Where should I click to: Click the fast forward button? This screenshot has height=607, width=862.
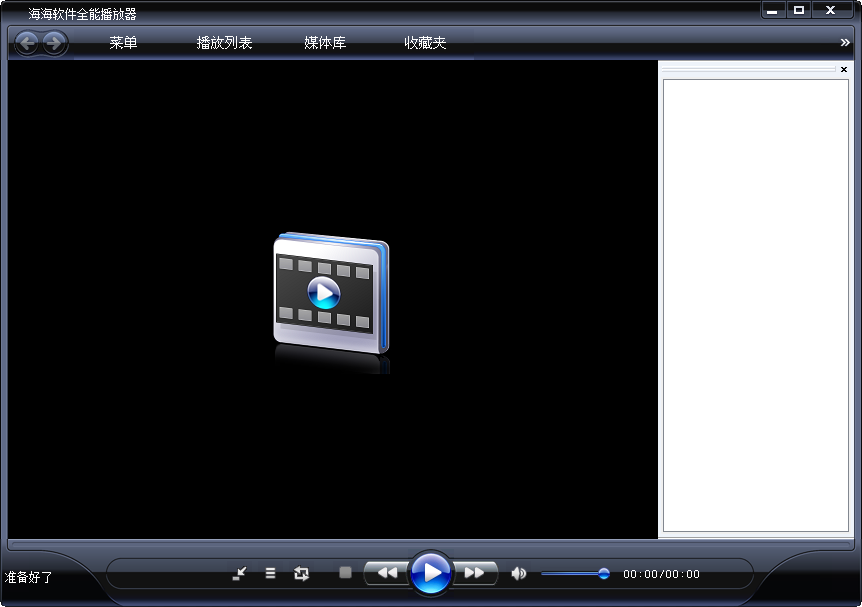pos(475,573)
